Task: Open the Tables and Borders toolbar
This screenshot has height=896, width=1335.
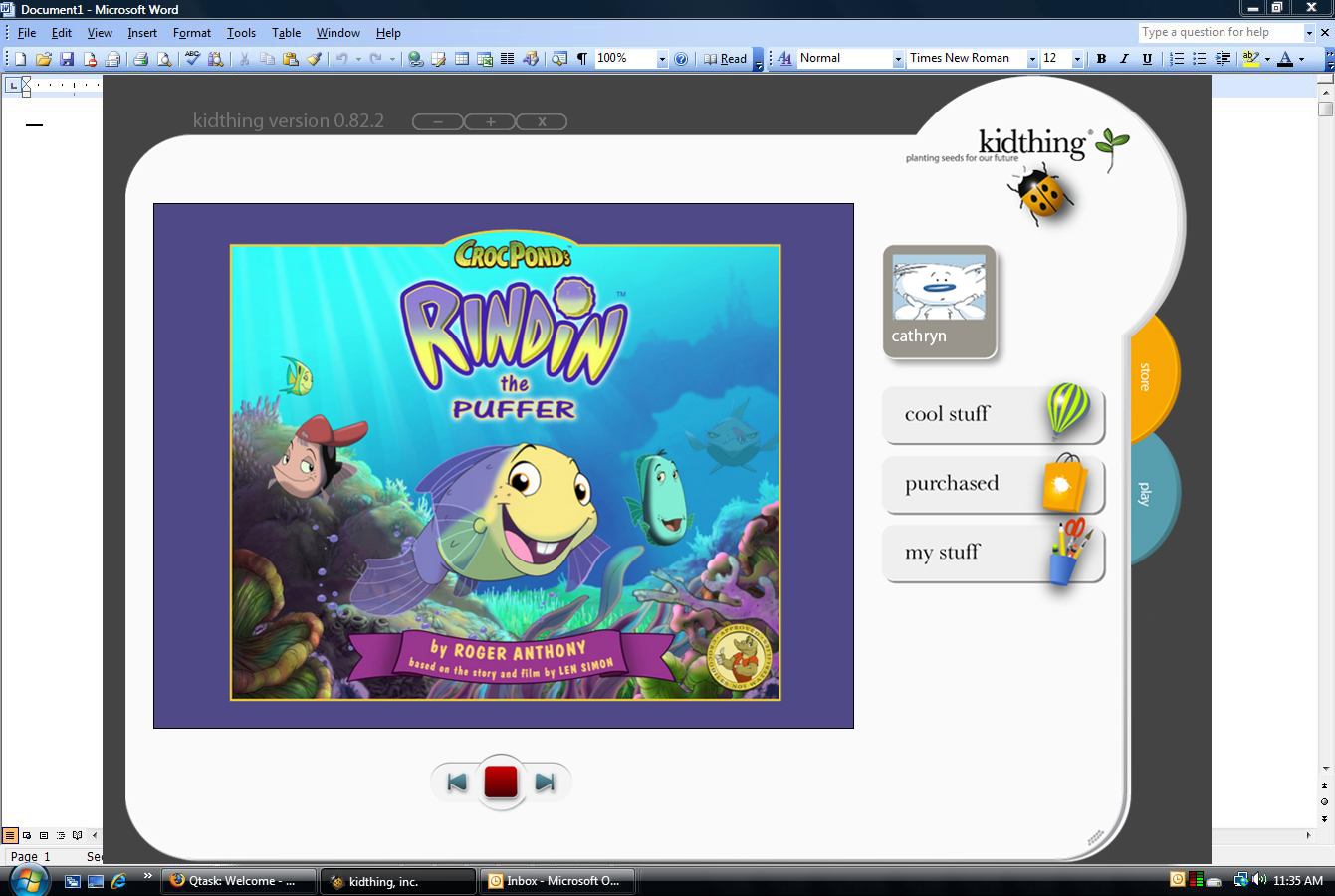Action: pyautogui.click(x=438, y=59)
